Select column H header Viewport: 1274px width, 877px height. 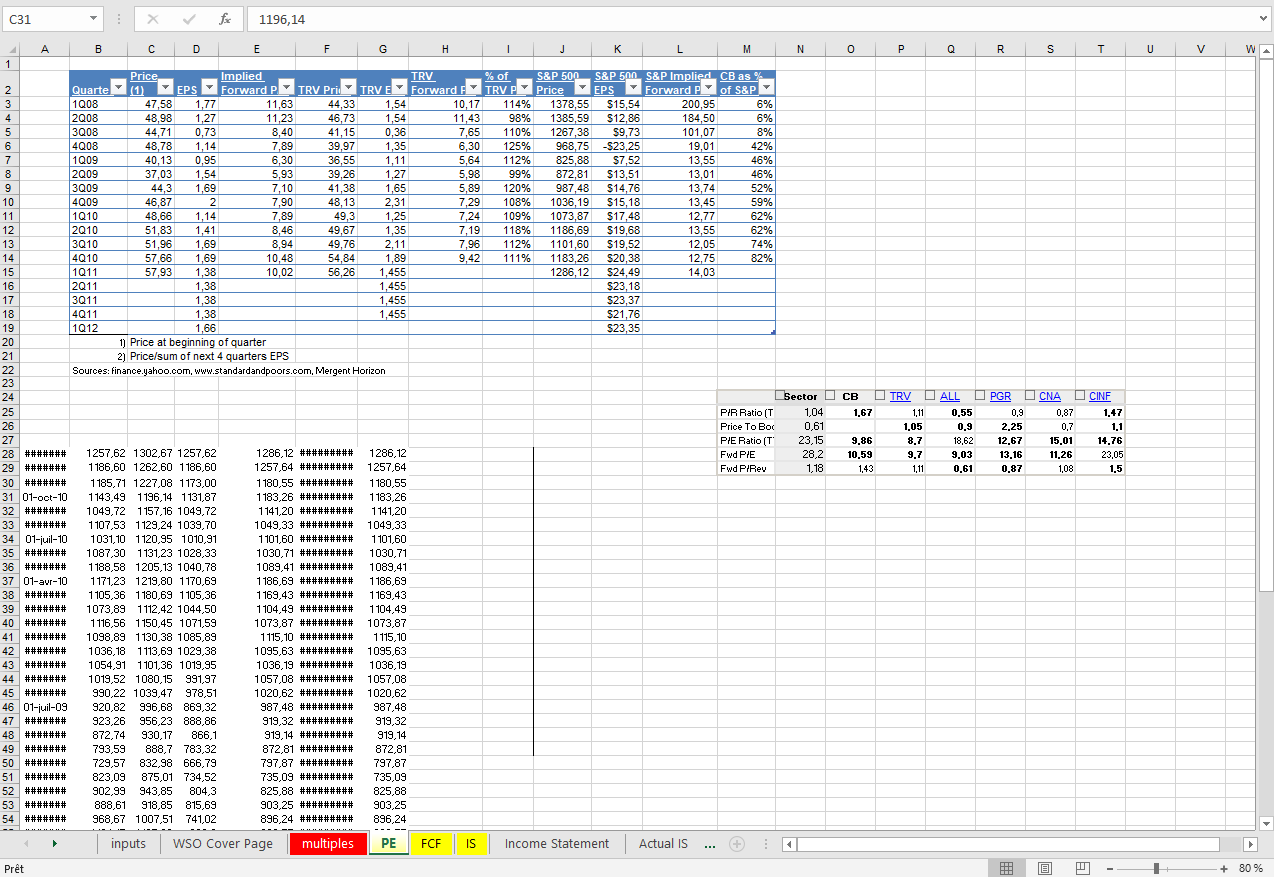pyautogui.click(x=445, y=50)
